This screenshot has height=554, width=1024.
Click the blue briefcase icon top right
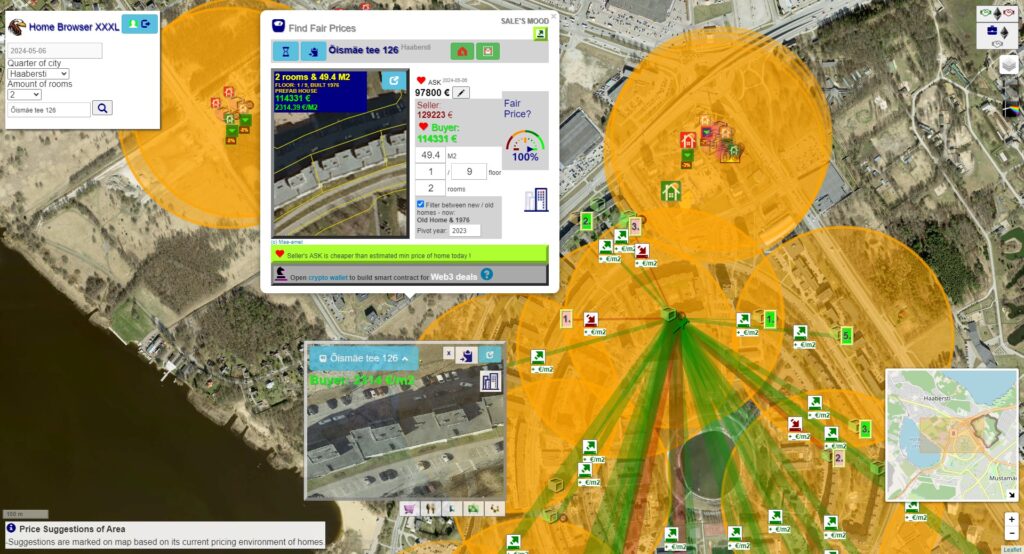(x=991, y=31)
